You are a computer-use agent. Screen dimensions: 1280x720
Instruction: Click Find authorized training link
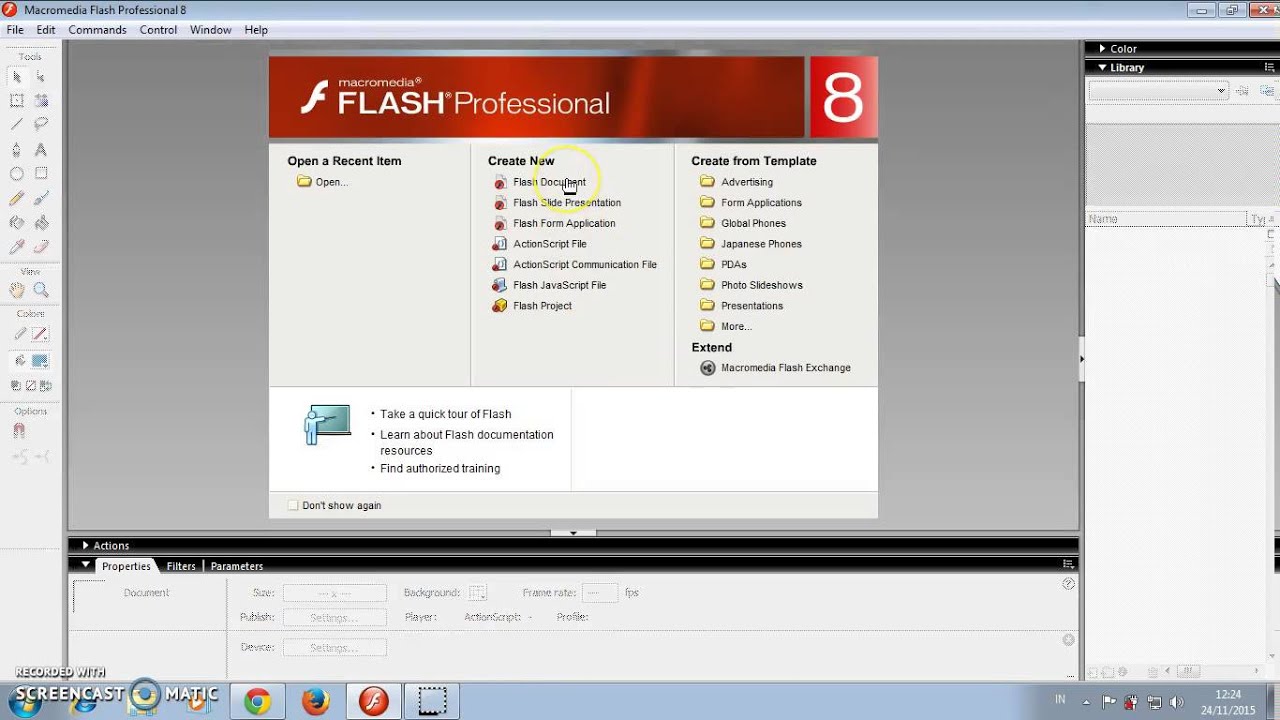[x=440, y=468]
